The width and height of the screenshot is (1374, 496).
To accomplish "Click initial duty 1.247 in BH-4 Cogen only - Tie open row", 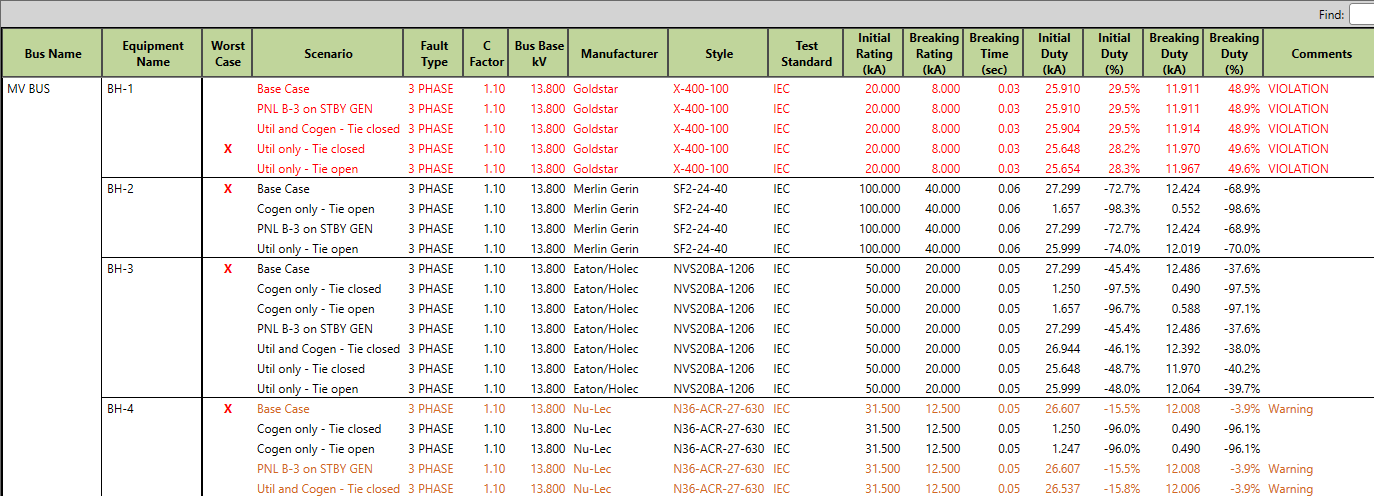I will (1066, 449).
